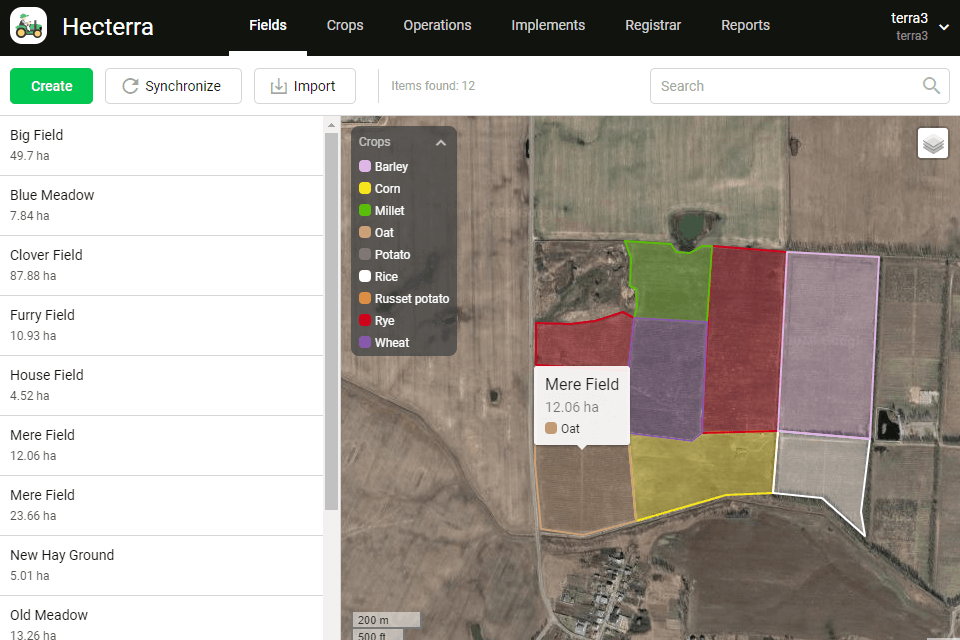Click the Corn yellow legend swatch
This screenshot has width=960, height=640.
click(365, 189)
